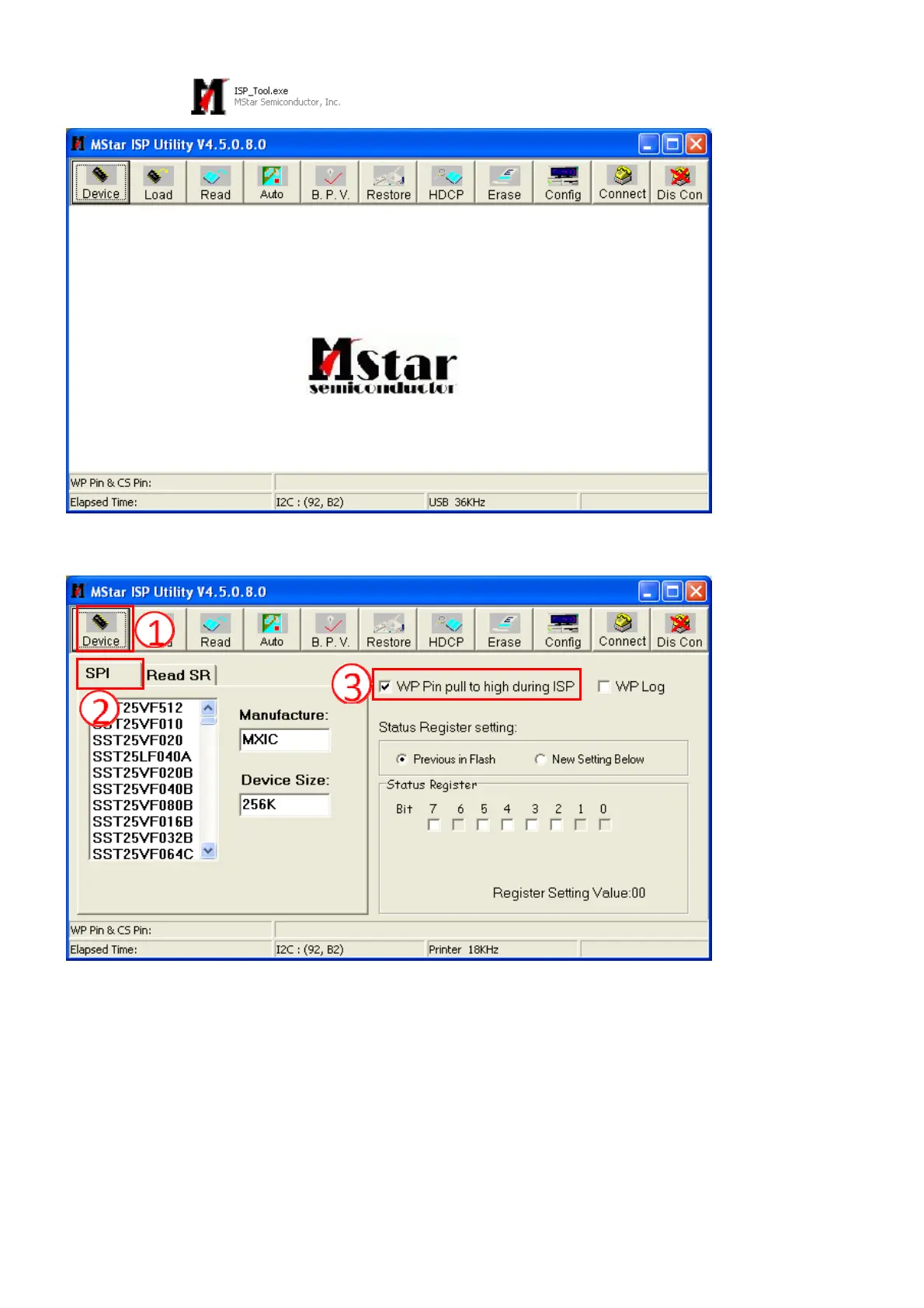The width and height of the screenshot is (924, 1308).
Task: Select SST25VF080B in the device list
Action: (x=143, y=805)
